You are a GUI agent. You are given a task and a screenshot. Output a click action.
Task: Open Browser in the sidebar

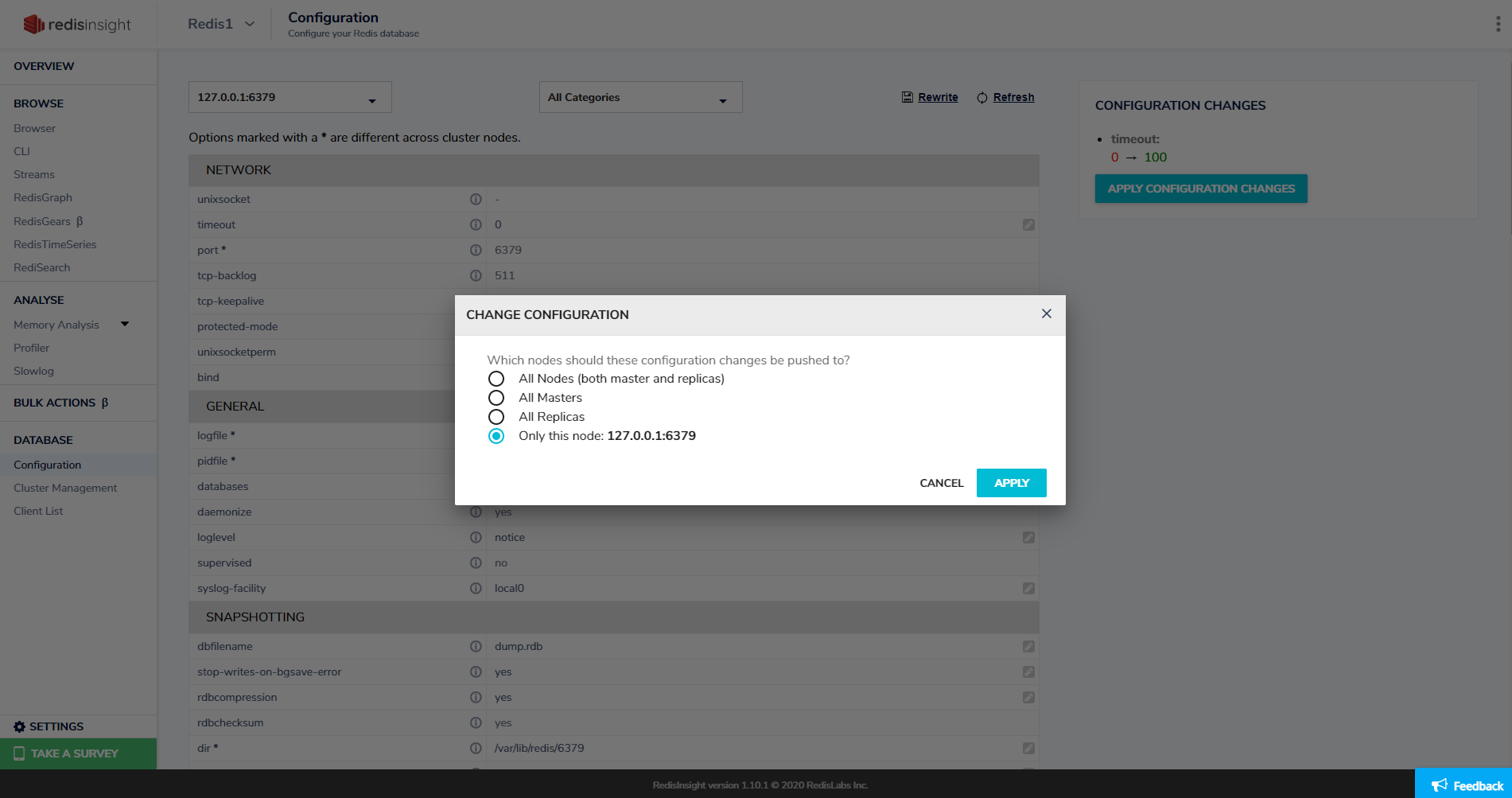[x=34, y=128]
